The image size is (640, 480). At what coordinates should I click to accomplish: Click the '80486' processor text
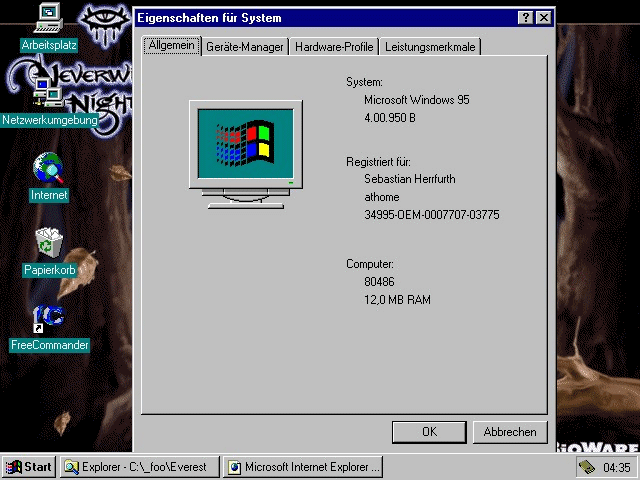tap(379, 282)
